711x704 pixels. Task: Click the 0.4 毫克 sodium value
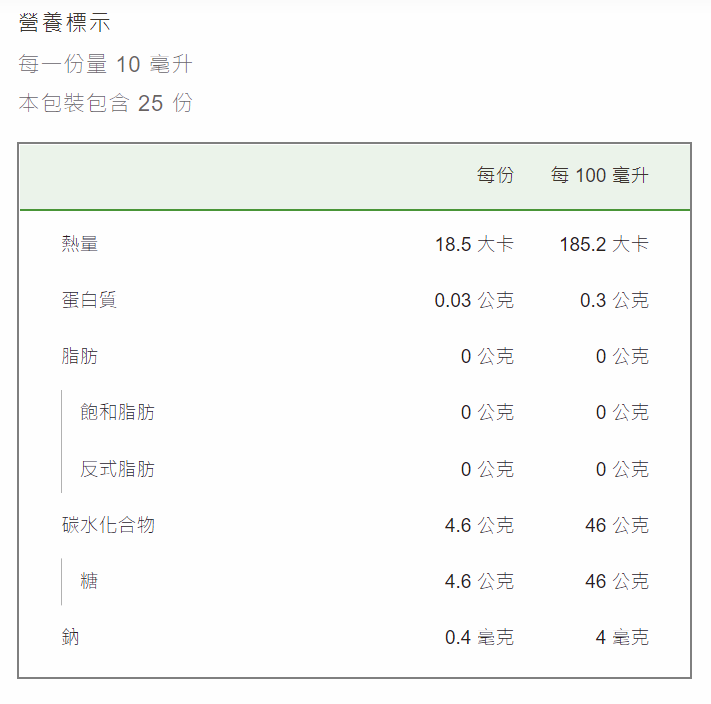coord(479,637)
